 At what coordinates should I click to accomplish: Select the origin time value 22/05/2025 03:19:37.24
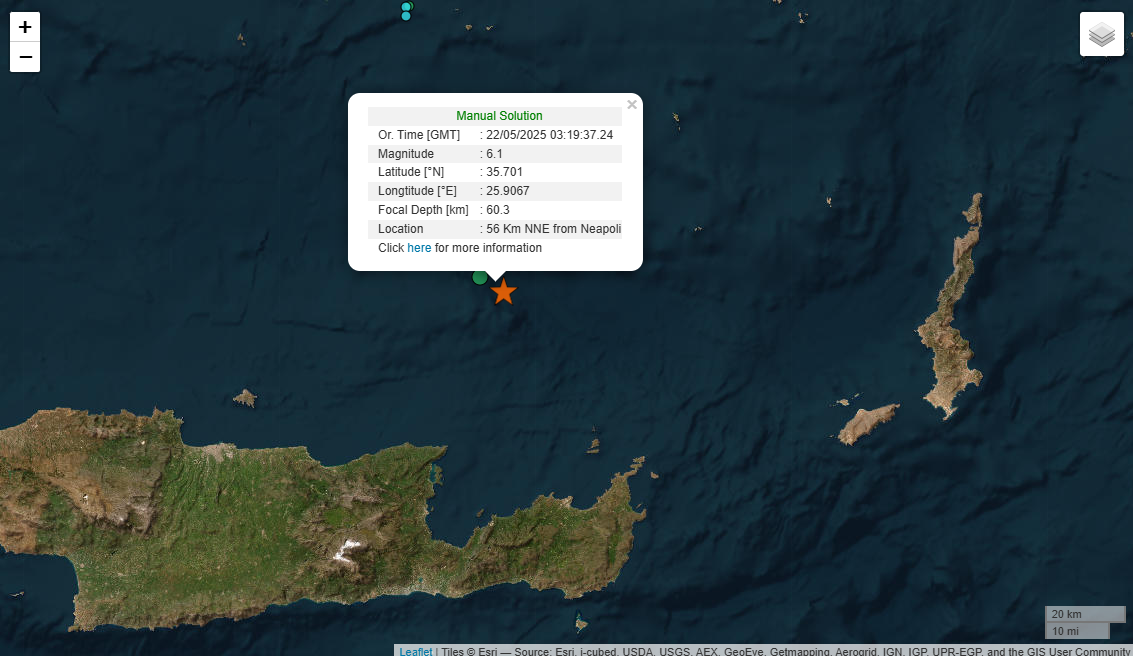(549, 135)
